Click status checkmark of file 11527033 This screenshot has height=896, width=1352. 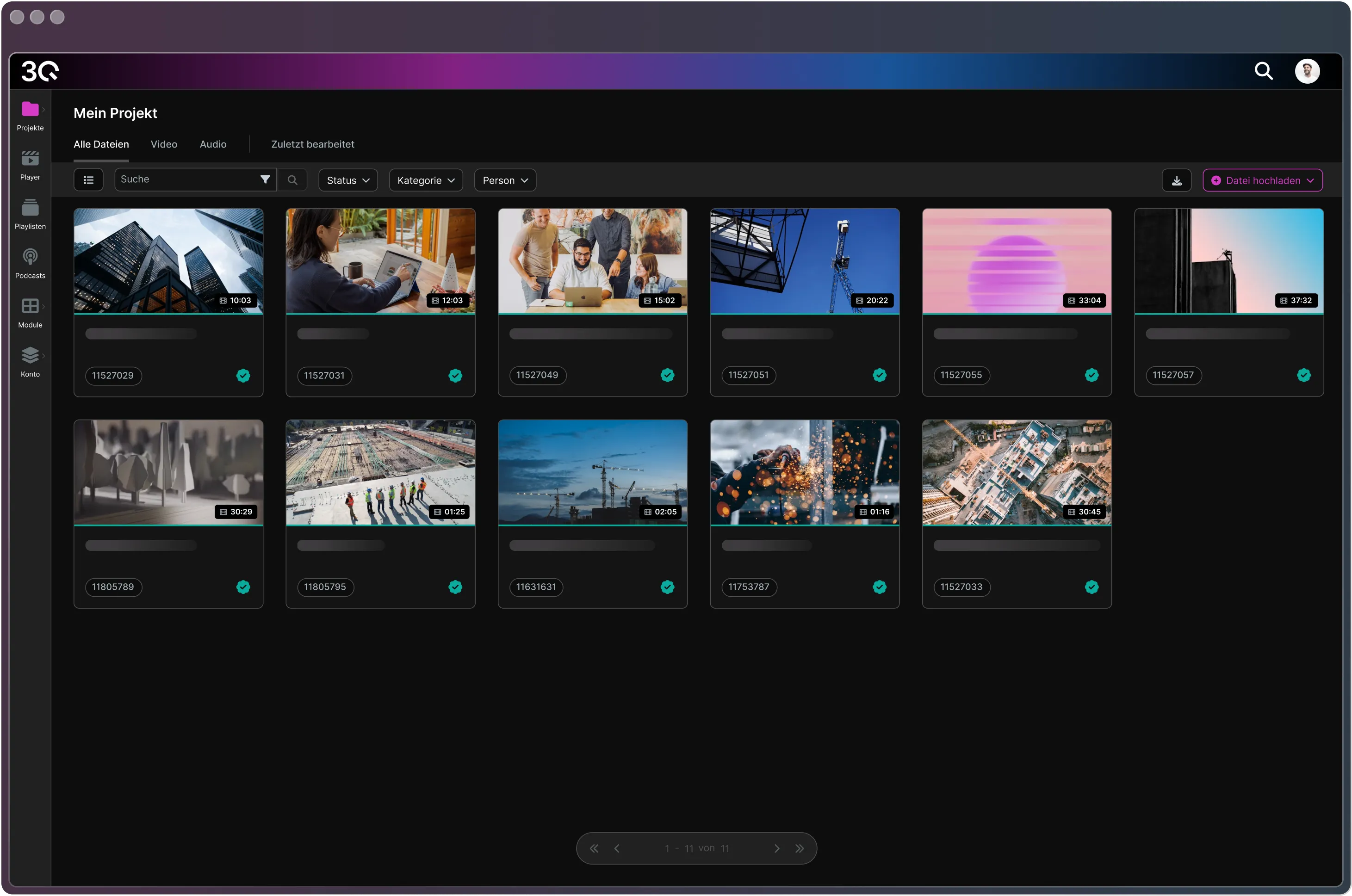pyautogui.click(x=1091, y=587)
